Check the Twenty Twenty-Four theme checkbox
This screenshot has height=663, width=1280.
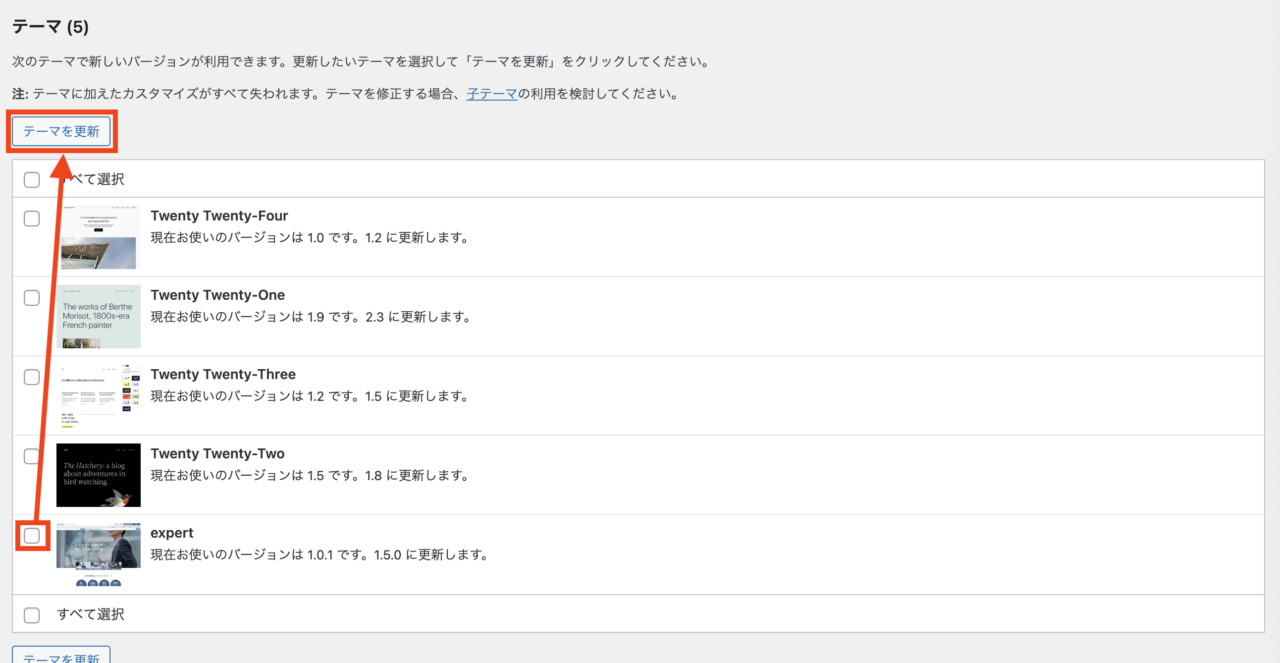pos(32,218)
